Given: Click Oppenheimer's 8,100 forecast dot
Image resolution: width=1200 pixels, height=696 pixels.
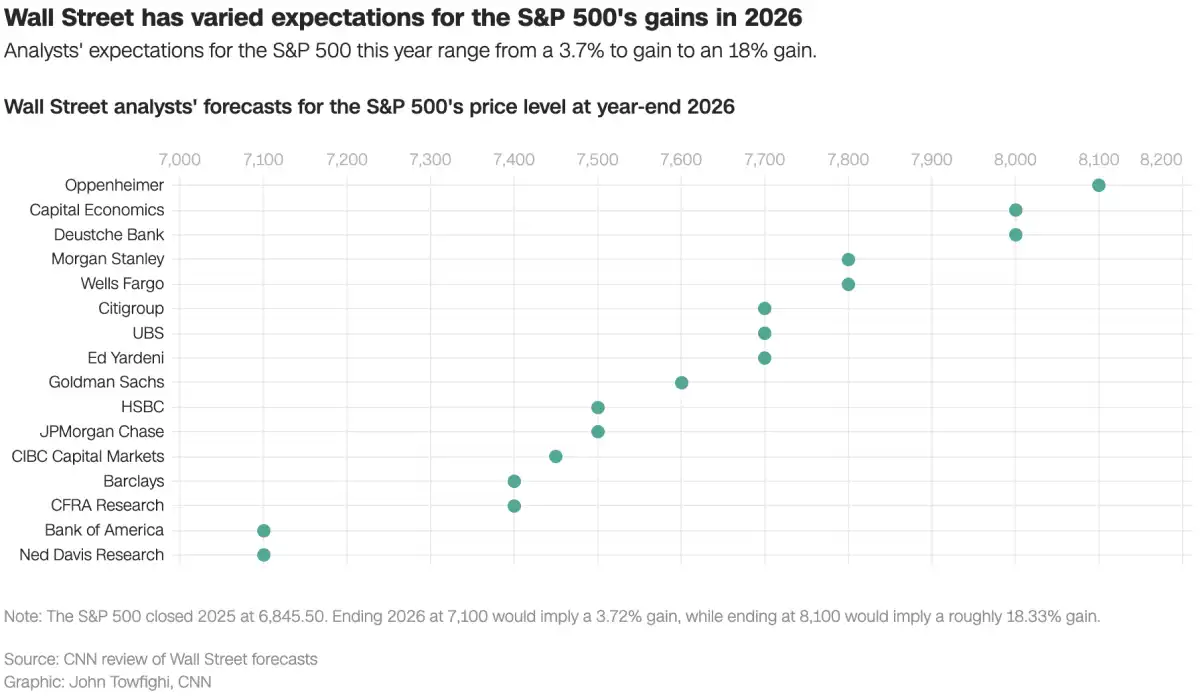Looking at the screenshot, I should click(1098, 185).
